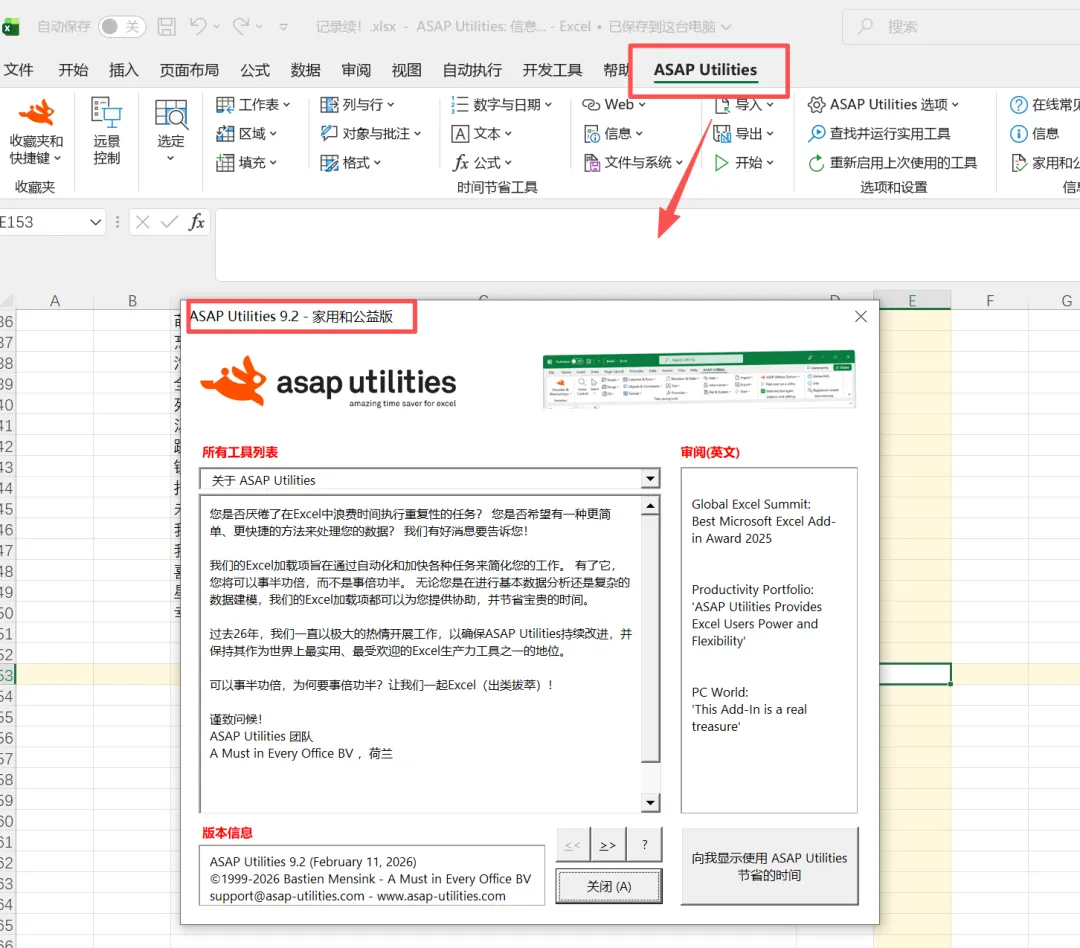Click the Excel search box
This screenshot has height=948, width=1080.
(x=962, y=27)
